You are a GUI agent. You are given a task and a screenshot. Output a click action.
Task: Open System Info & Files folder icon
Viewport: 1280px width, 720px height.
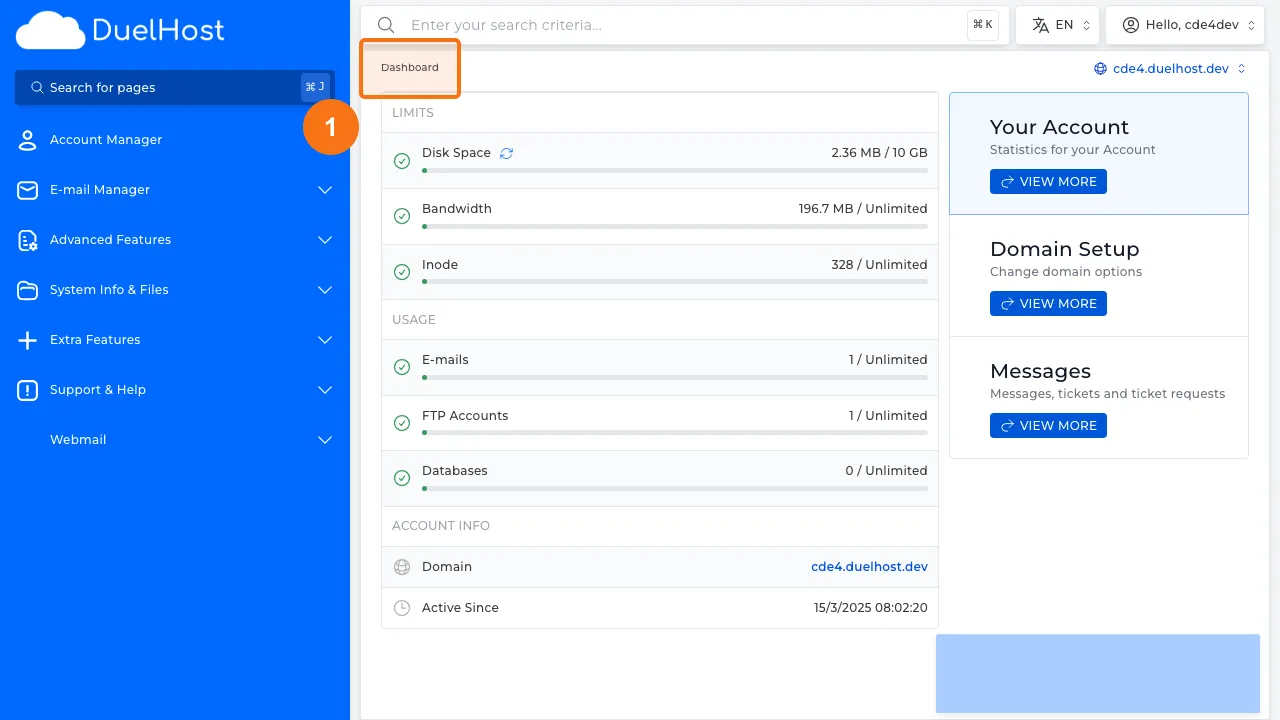coord(27,290)
